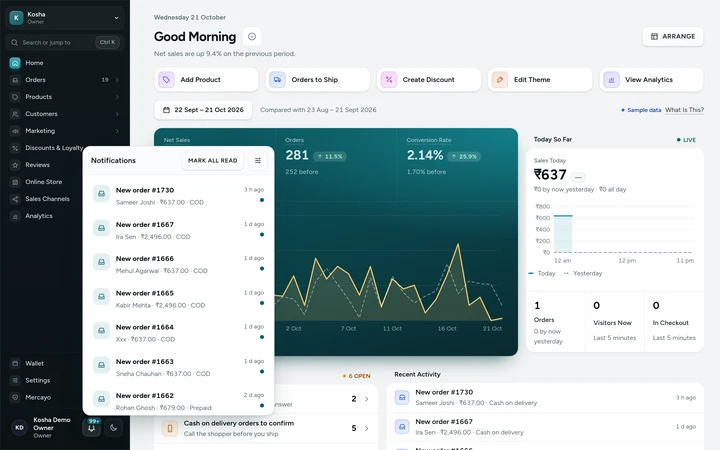This screenshot has width=720, height=450.
Task: Open the What Is This? link
Action: pos(684,110)
